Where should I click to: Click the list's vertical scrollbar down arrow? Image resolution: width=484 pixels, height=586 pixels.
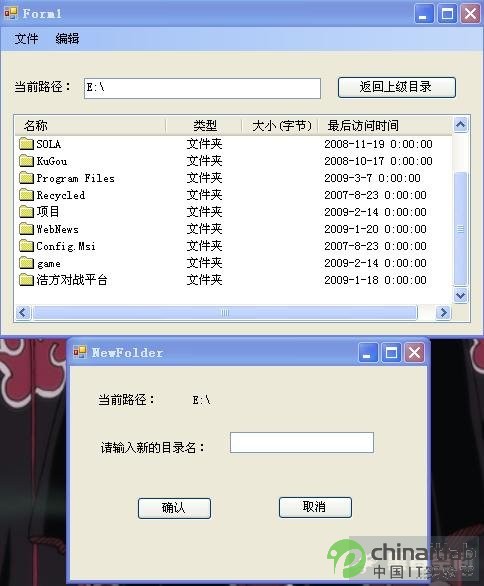(460, 295)
